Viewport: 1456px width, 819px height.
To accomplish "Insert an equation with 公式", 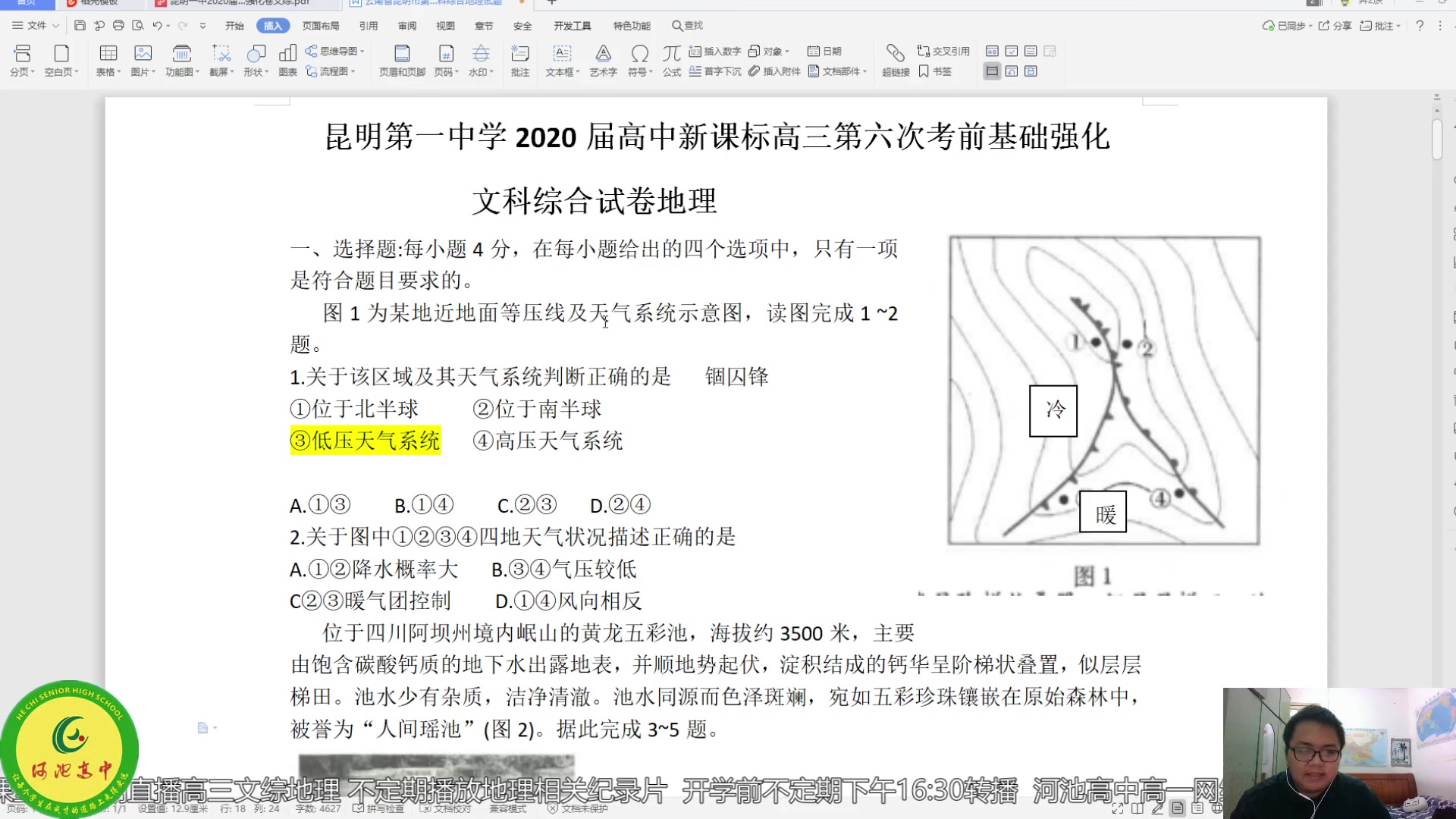I will (672, 61).
